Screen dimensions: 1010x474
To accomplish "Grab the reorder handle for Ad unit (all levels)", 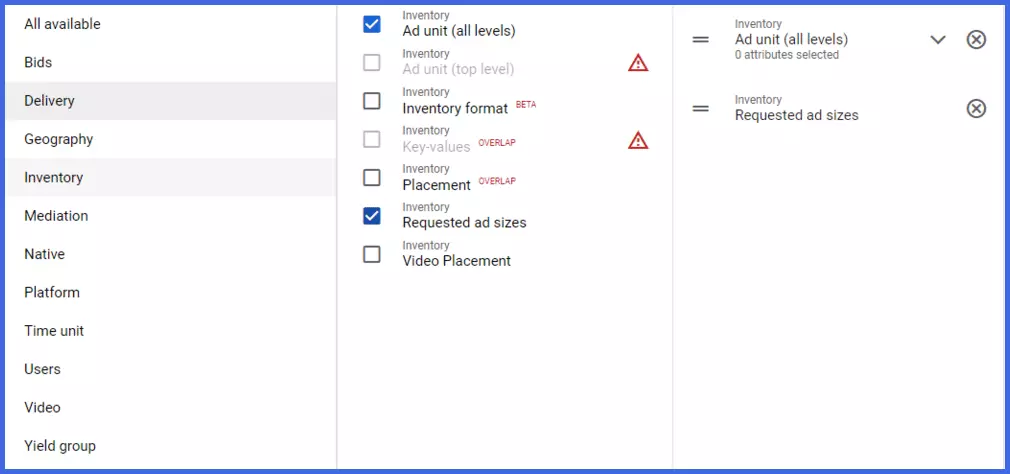I will [x=700, y=40].
